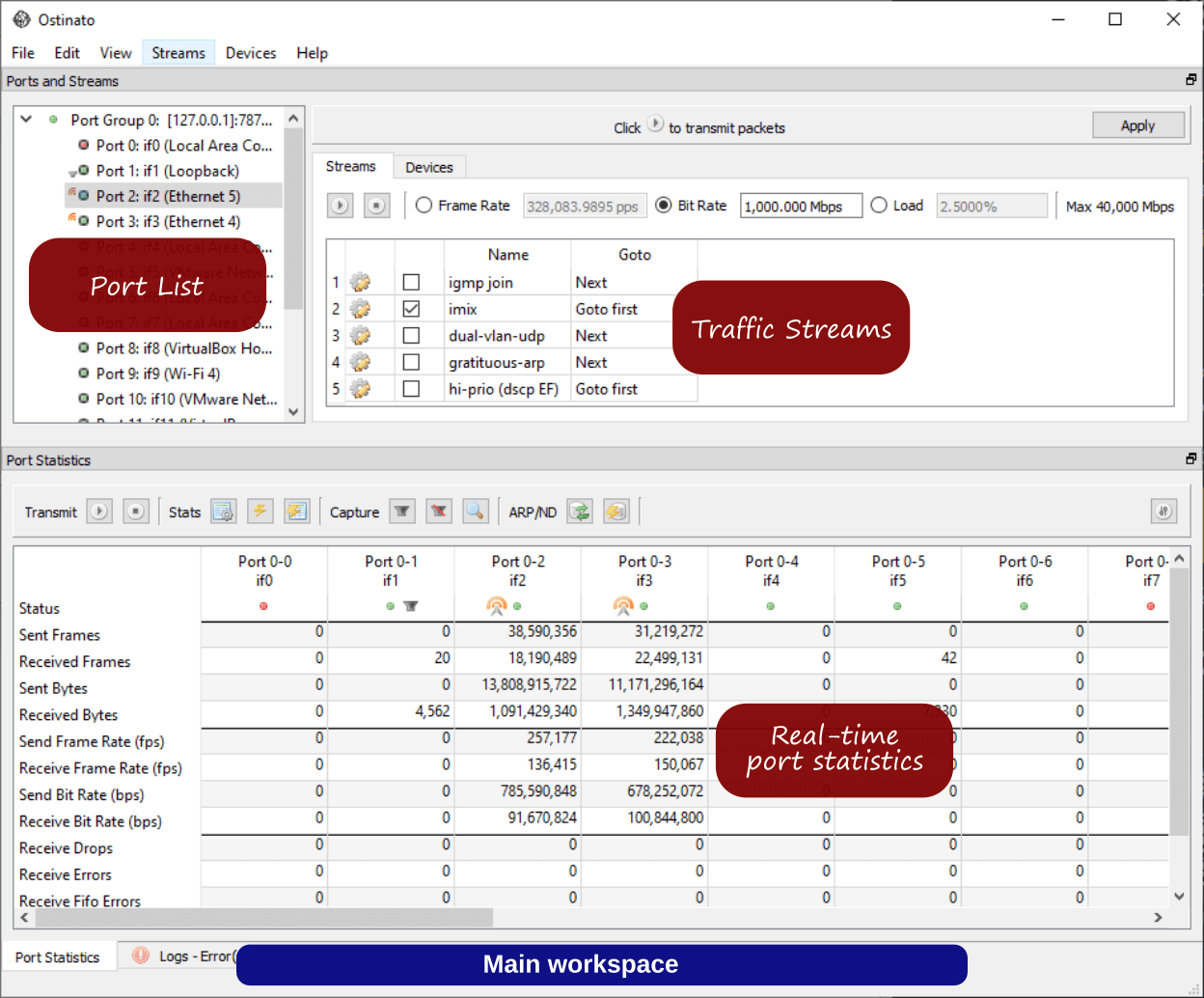Click the port stats filter button at right

pos(1164,512)
